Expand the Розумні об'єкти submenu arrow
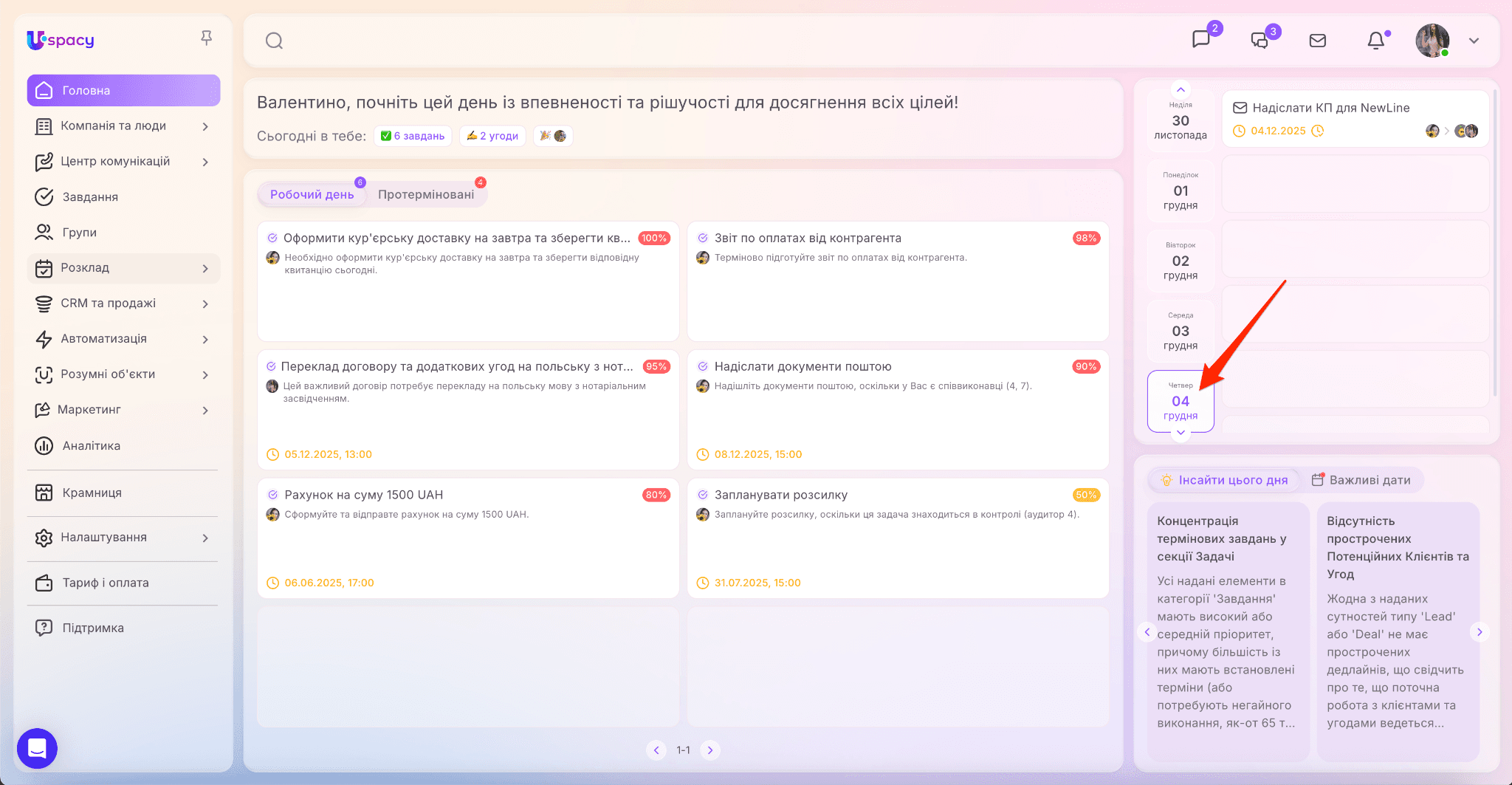Screen dimensions: 1512x785 pyautogui.click(x=205, y=374)
